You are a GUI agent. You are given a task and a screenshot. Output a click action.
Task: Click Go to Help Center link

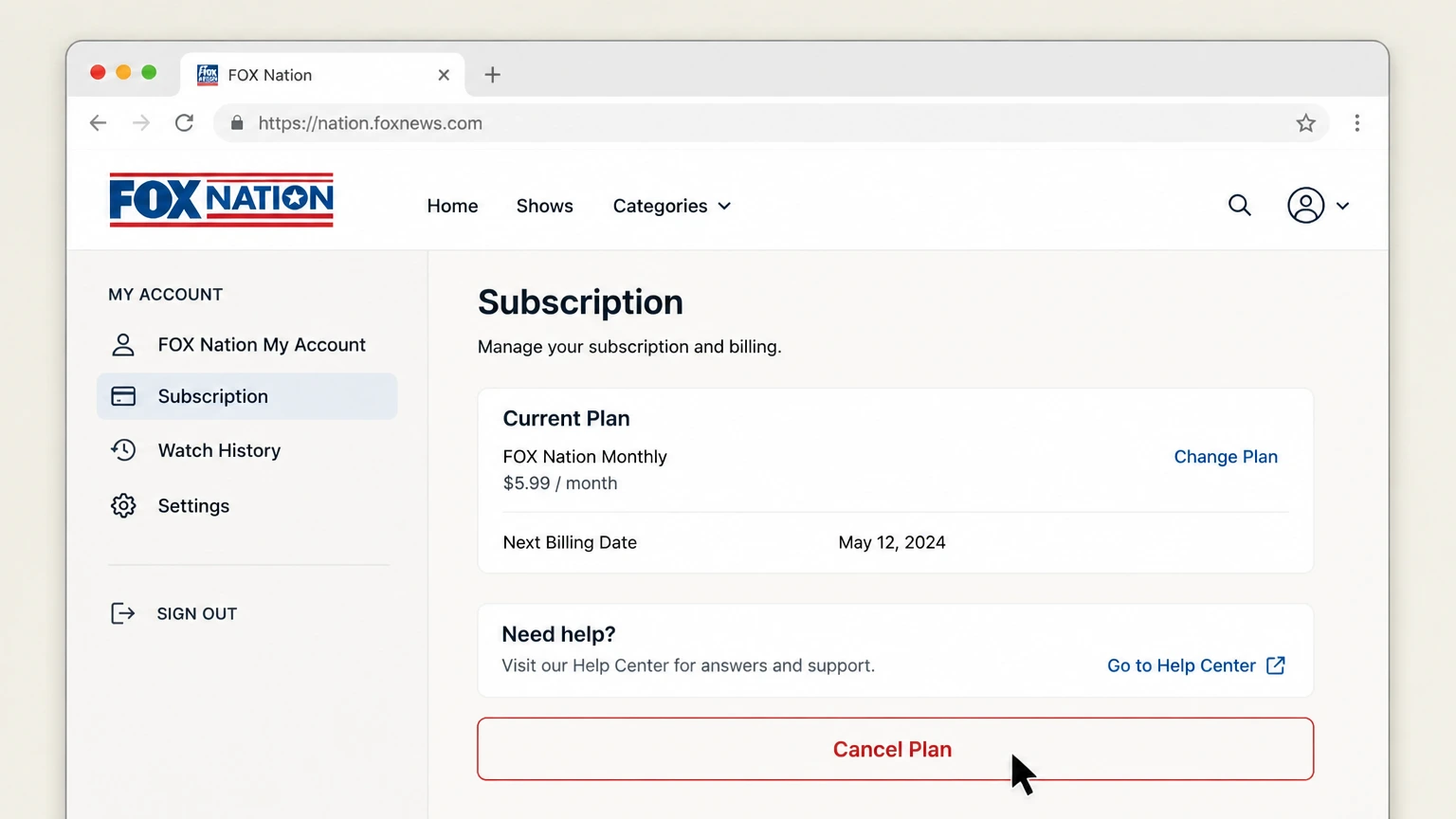1181,665
